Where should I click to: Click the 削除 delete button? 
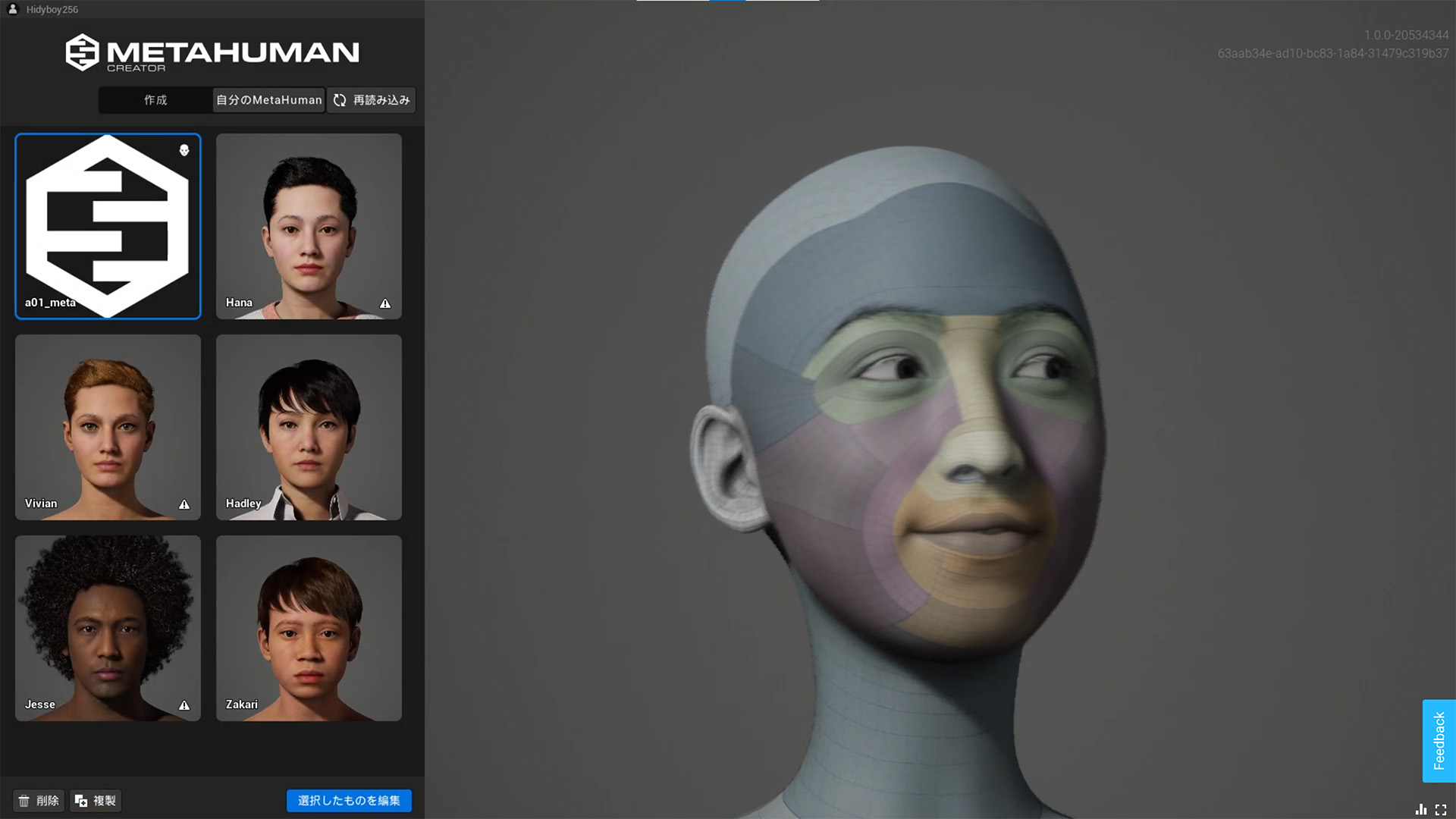pos(39,801)
